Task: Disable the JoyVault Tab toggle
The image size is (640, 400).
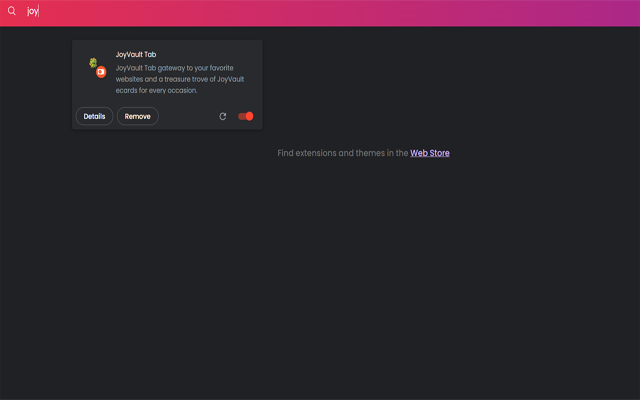Action: 246,116
